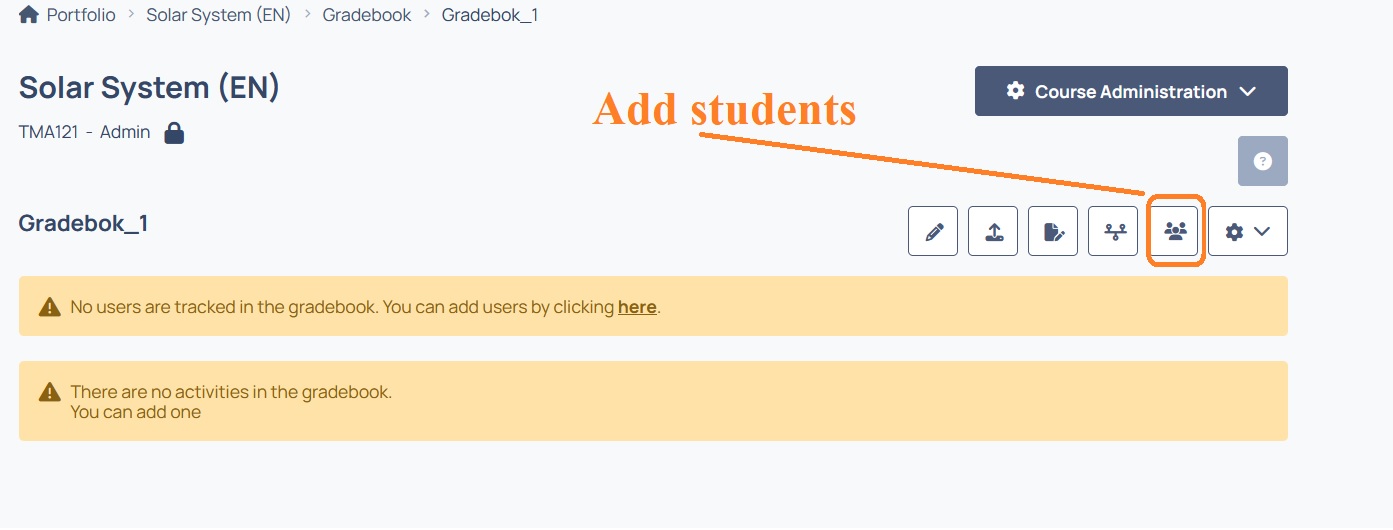1393x530 pixels.
Task: Navigate to Gradebook breadcrumb item
Action: pyautogui.click(x=367, y=15)
